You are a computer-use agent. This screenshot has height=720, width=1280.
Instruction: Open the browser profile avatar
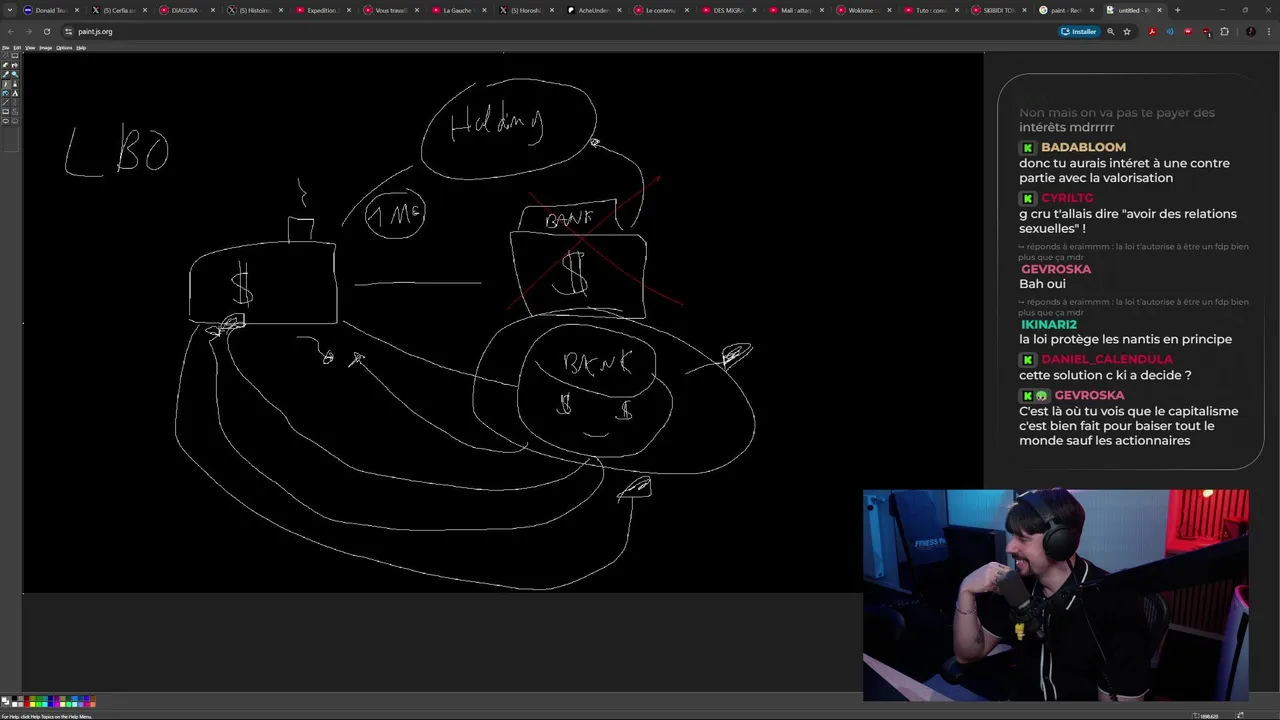(1251, 31)
